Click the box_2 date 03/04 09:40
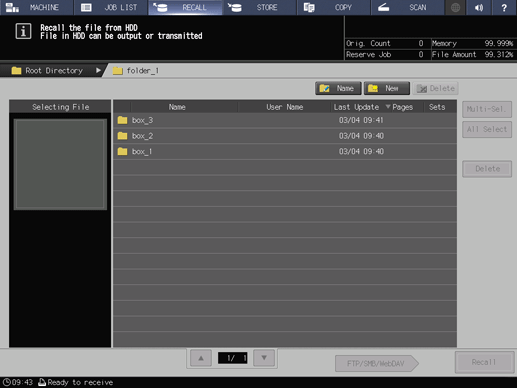This screenshot has height=388, width=517. (361, 136)
